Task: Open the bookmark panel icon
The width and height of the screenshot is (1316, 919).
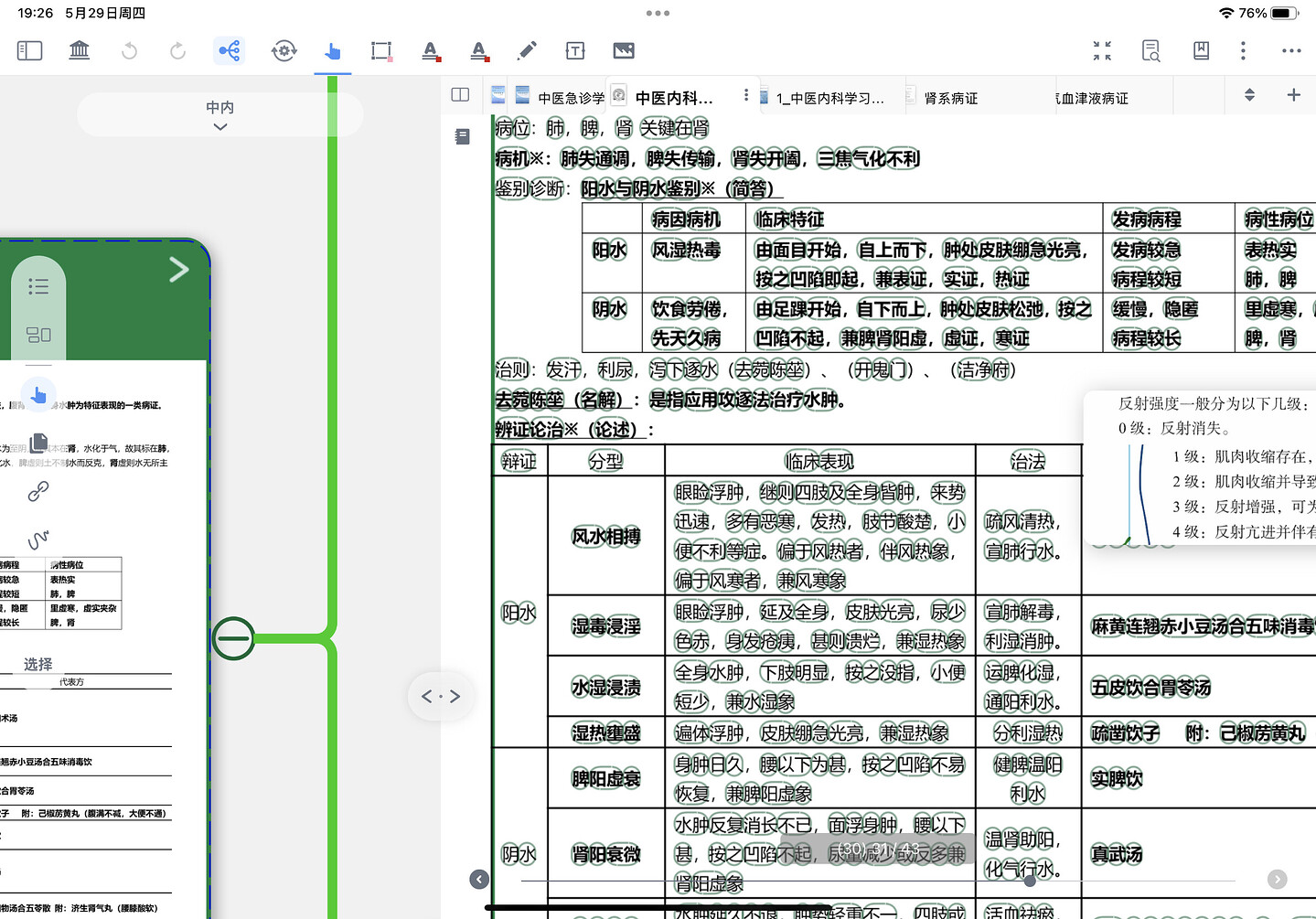Action: coord(1201,50)
